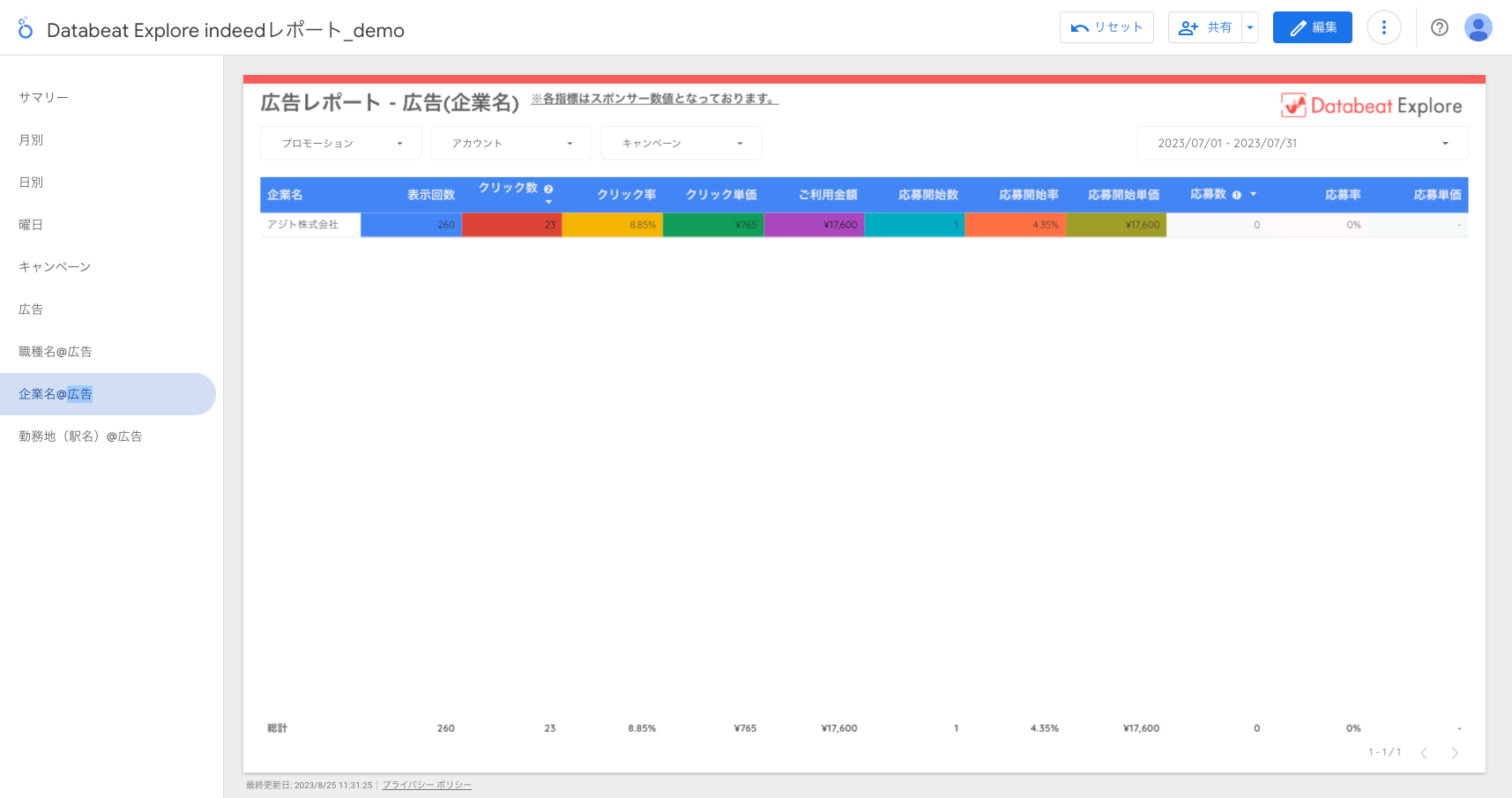Image resolution: width=1512 pixels, height=798 pixels.
Task: Click the 総計 row 8.85% total value
Action: coord(642,728)
